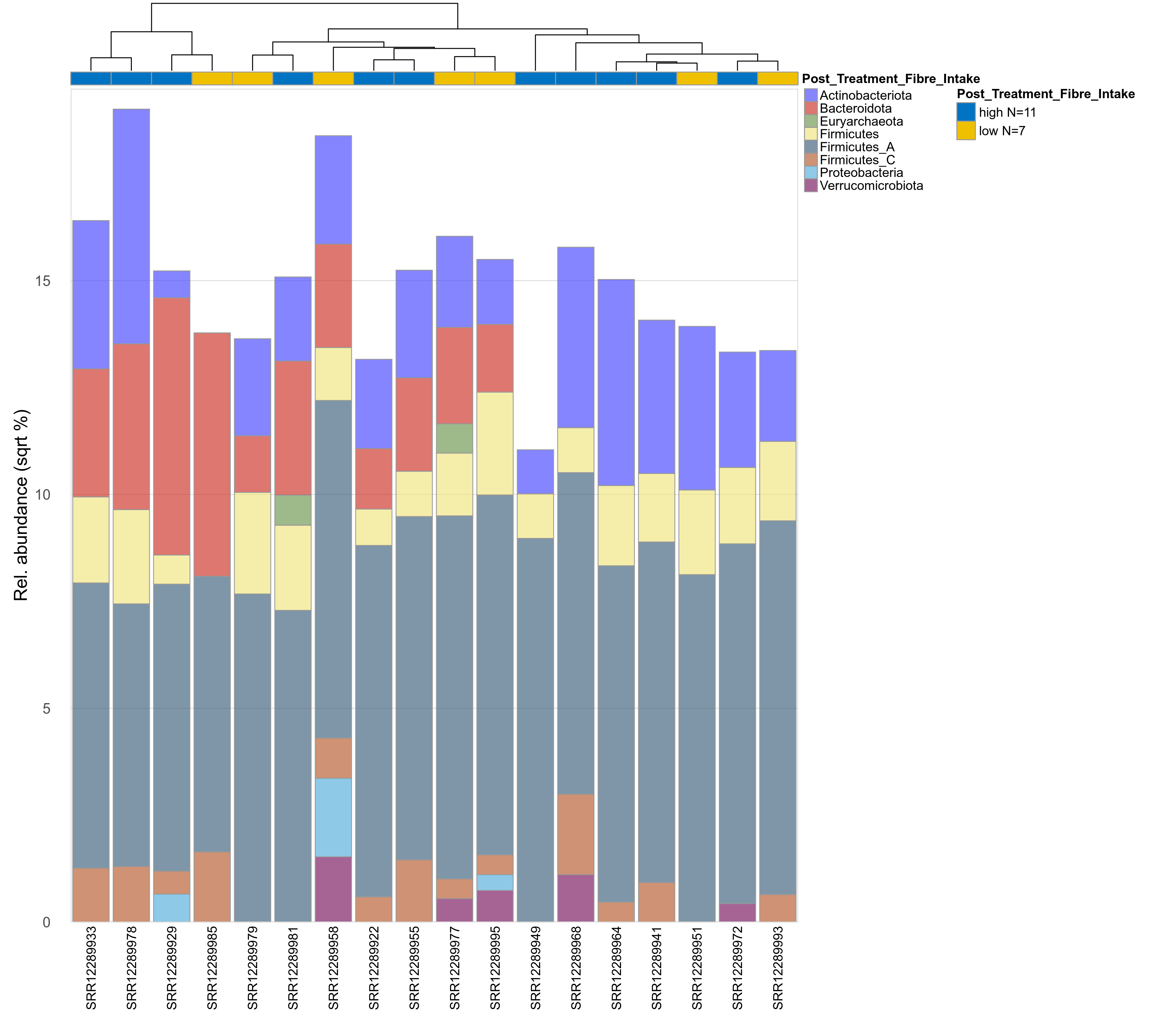The height and width of the screenshot is (1019, 1176).
Task: Click the 'Rel. abundance (sqrt %)' axis title
Action: pyautogui.click(x=21, y=505)
